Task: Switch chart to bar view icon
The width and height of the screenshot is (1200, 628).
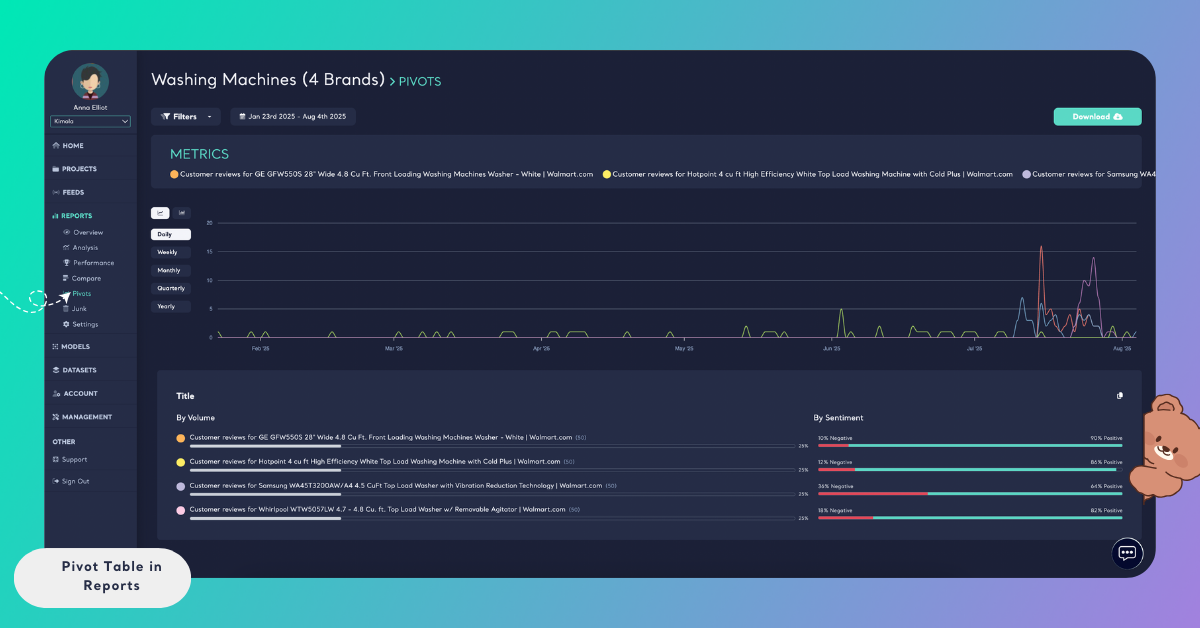Action: point(182,213)
